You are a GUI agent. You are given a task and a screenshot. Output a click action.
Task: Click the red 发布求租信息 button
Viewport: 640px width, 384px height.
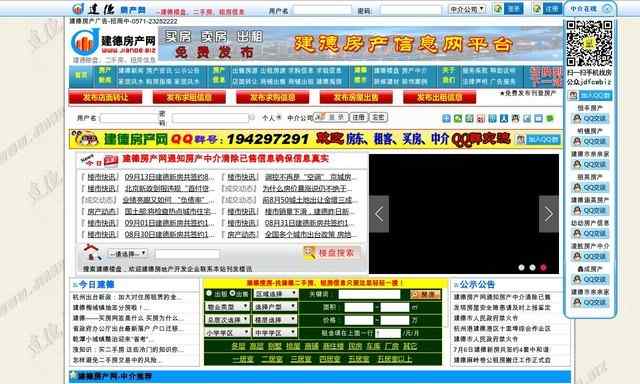[x=189, y=98]
